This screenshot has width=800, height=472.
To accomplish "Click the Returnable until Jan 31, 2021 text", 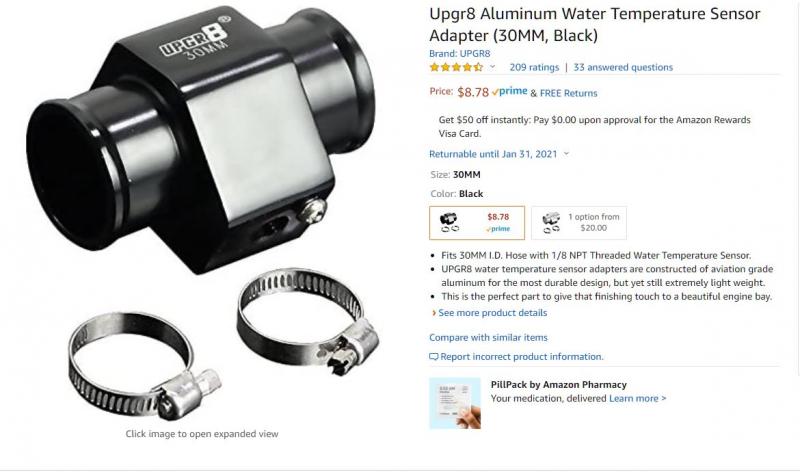I will tap(493, 154).
